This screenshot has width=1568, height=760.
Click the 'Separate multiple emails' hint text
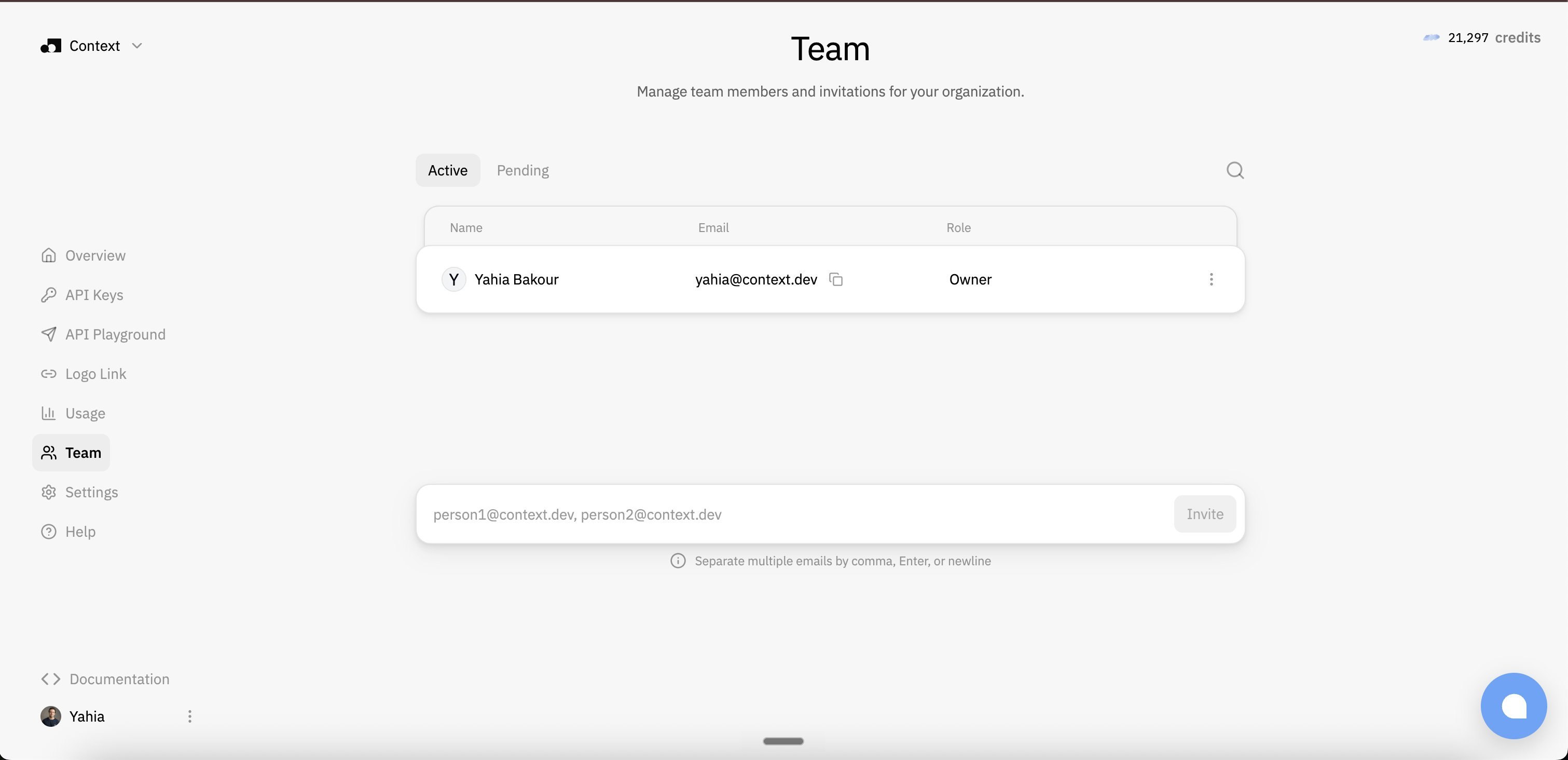(843, 561)
